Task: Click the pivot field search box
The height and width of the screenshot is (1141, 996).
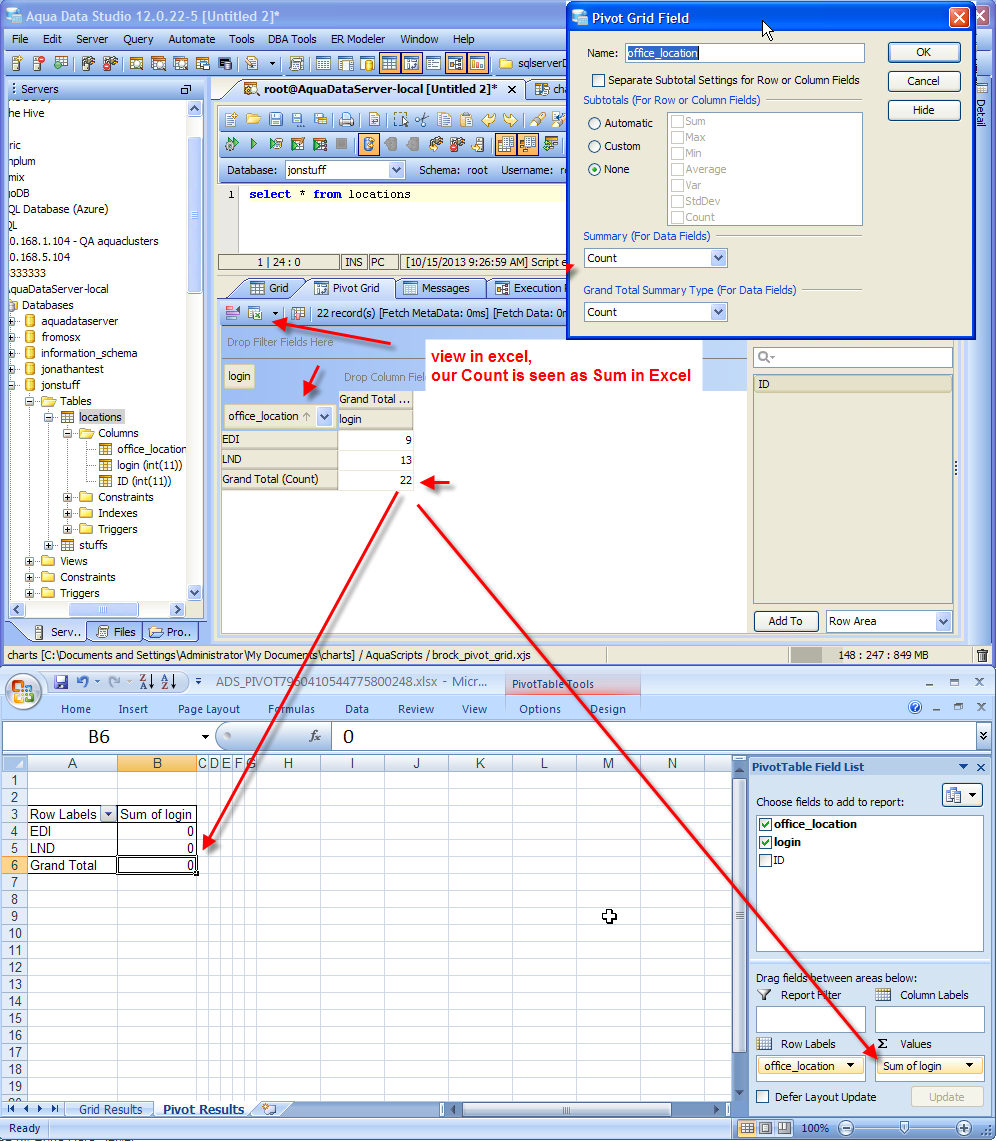Action: tap(853, 357)
